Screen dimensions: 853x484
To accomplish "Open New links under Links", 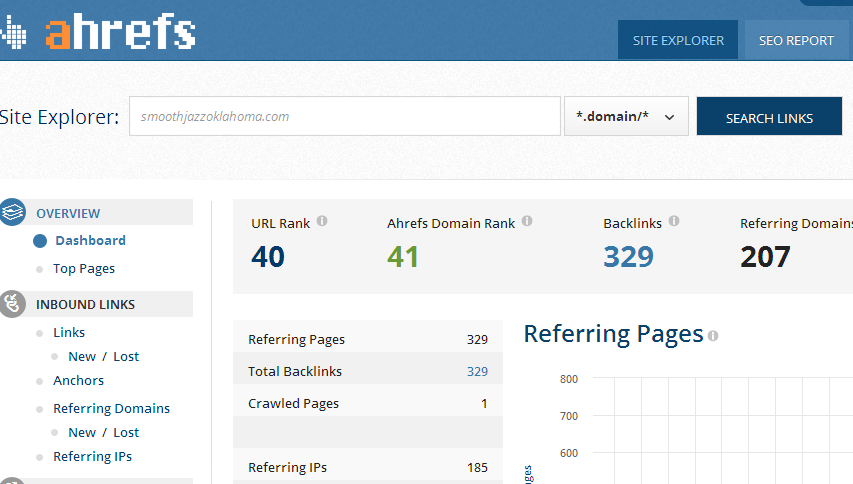I will 82,357.
